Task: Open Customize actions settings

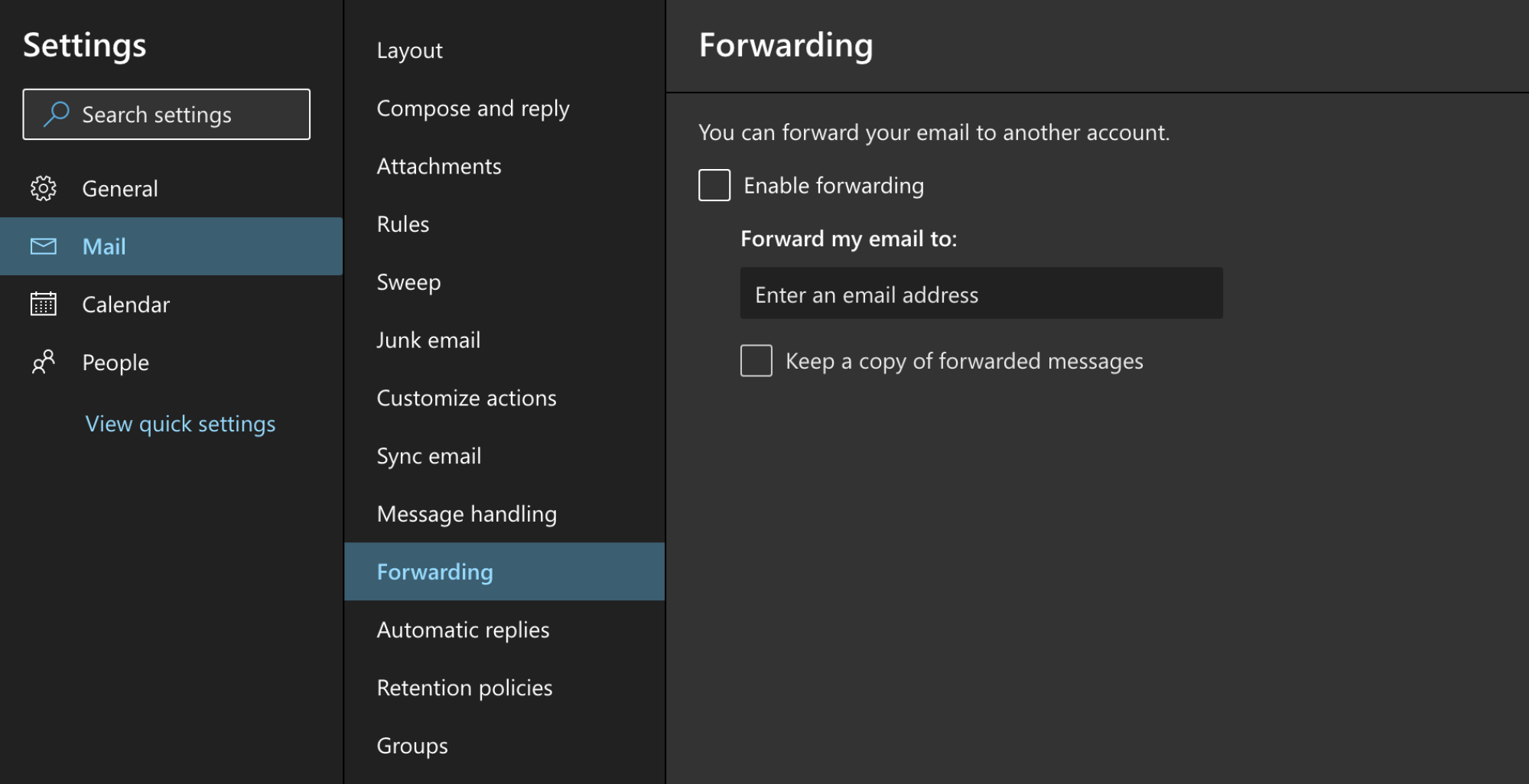Action: (505, 398)
